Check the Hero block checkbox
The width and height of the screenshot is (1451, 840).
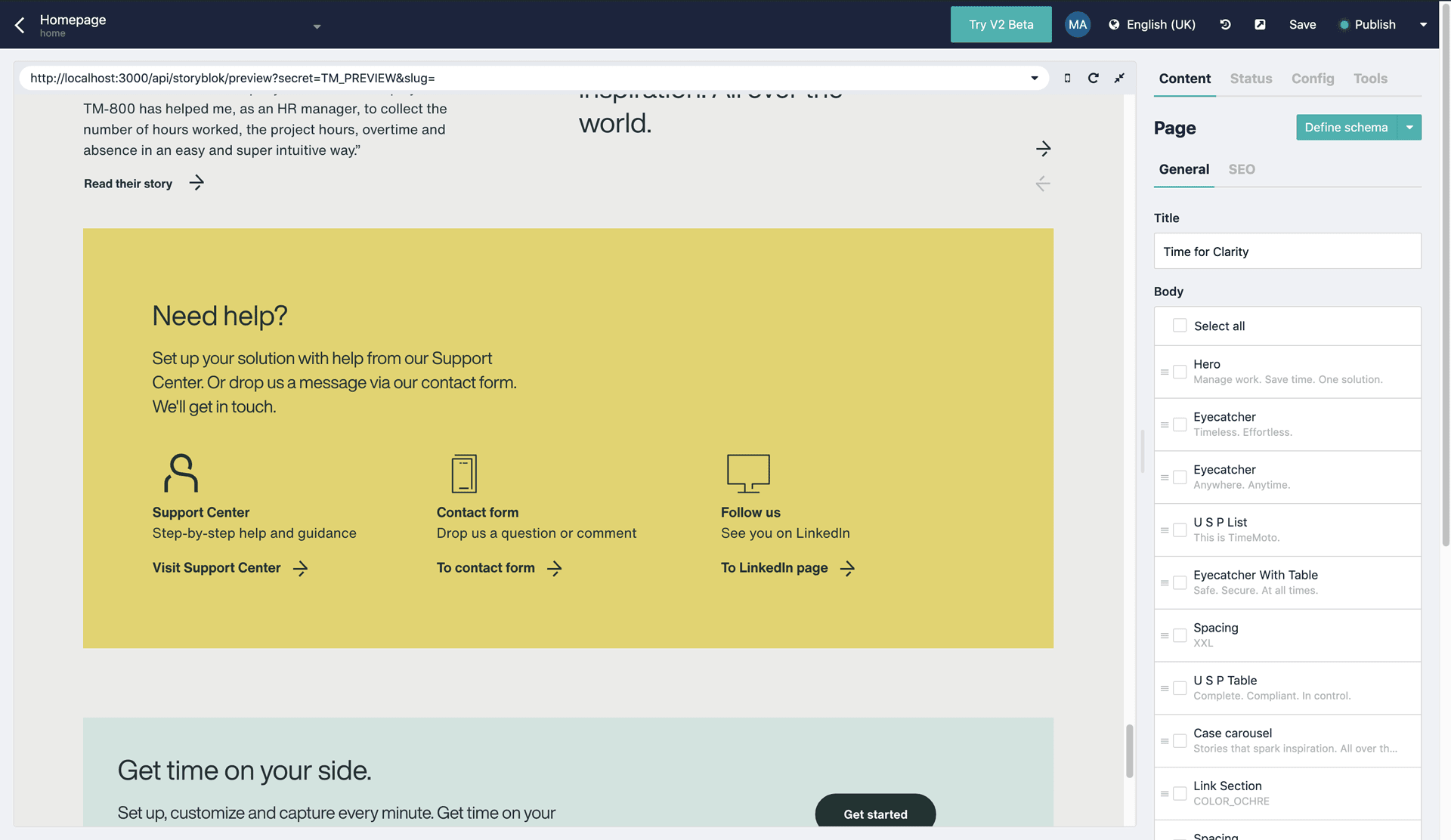pos(1179,372)
